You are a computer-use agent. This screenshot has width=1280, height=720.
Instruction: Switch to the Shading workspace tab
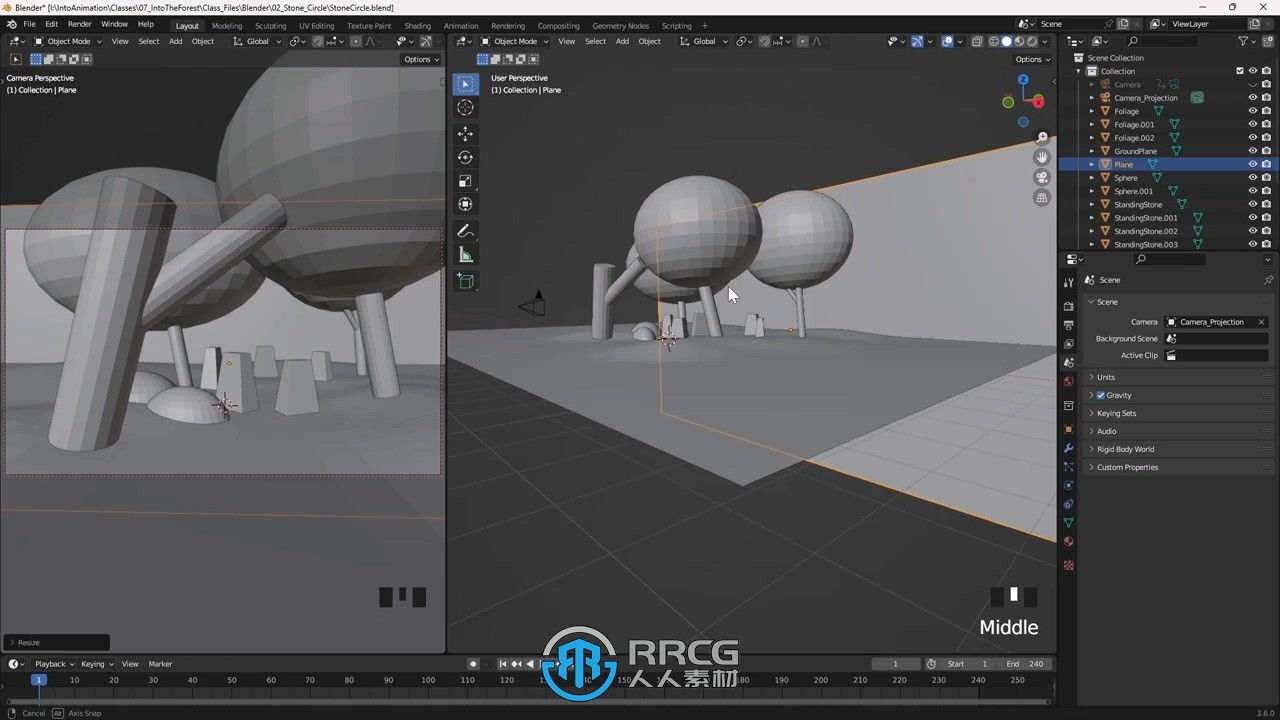(417, 25)
